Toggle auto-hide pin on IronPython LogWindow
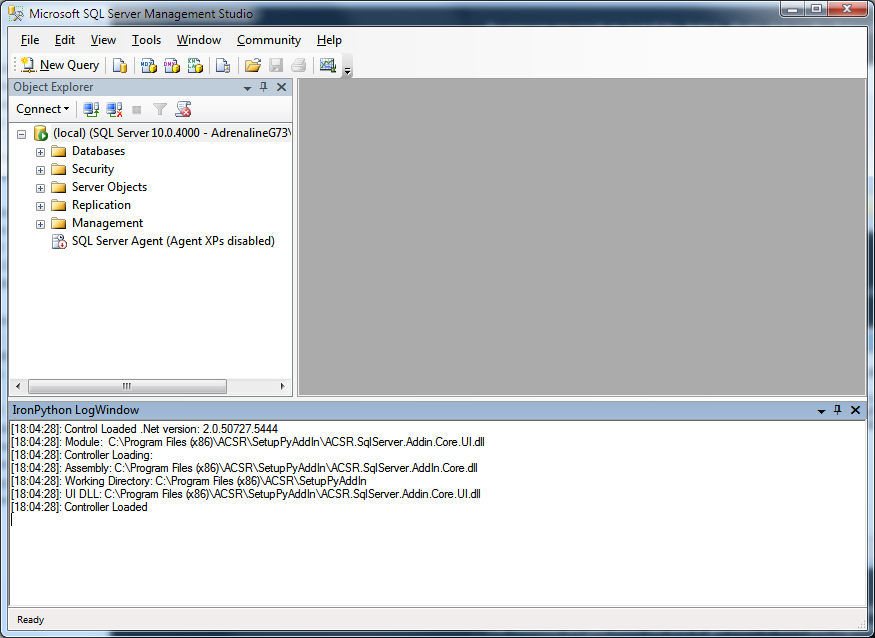Image resolution: width=875 pixels, height=638 pixels. click(838, 410)
